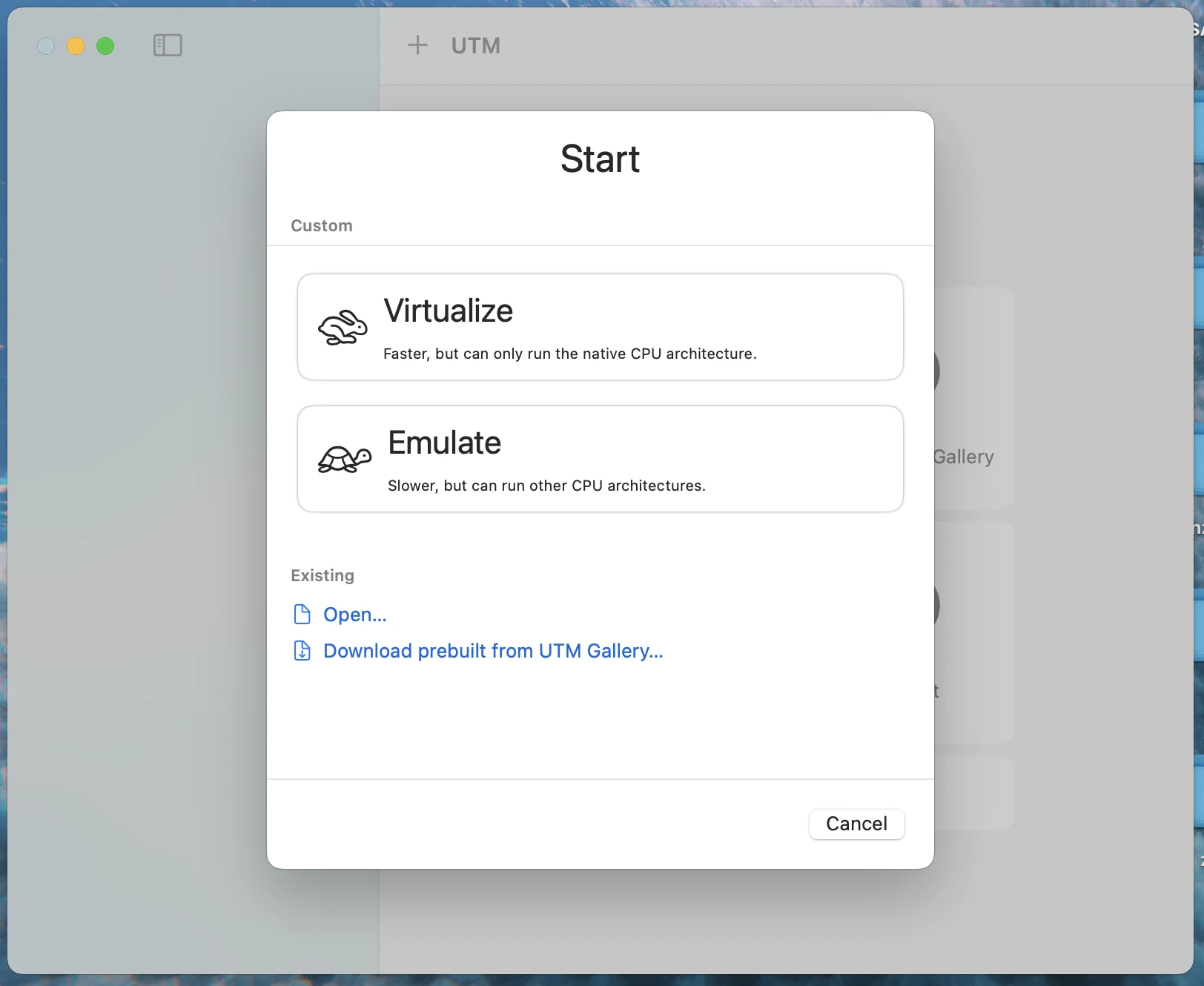Click the Existing section label
Screen dimensions: 1204x986
[322, 575]
